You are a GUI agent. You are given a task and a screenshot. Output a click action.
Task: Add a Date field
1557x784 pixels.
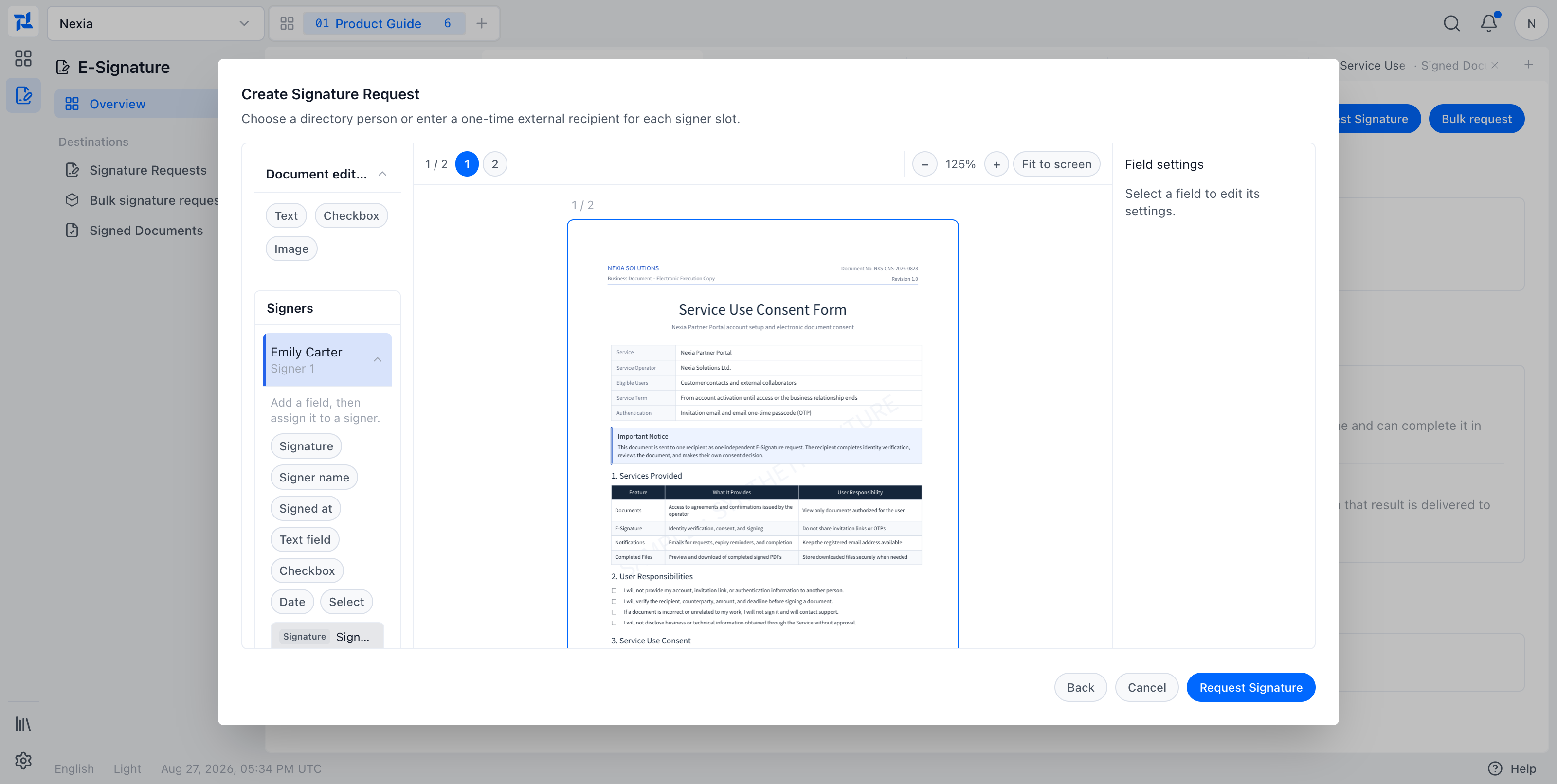coord(292,602)
